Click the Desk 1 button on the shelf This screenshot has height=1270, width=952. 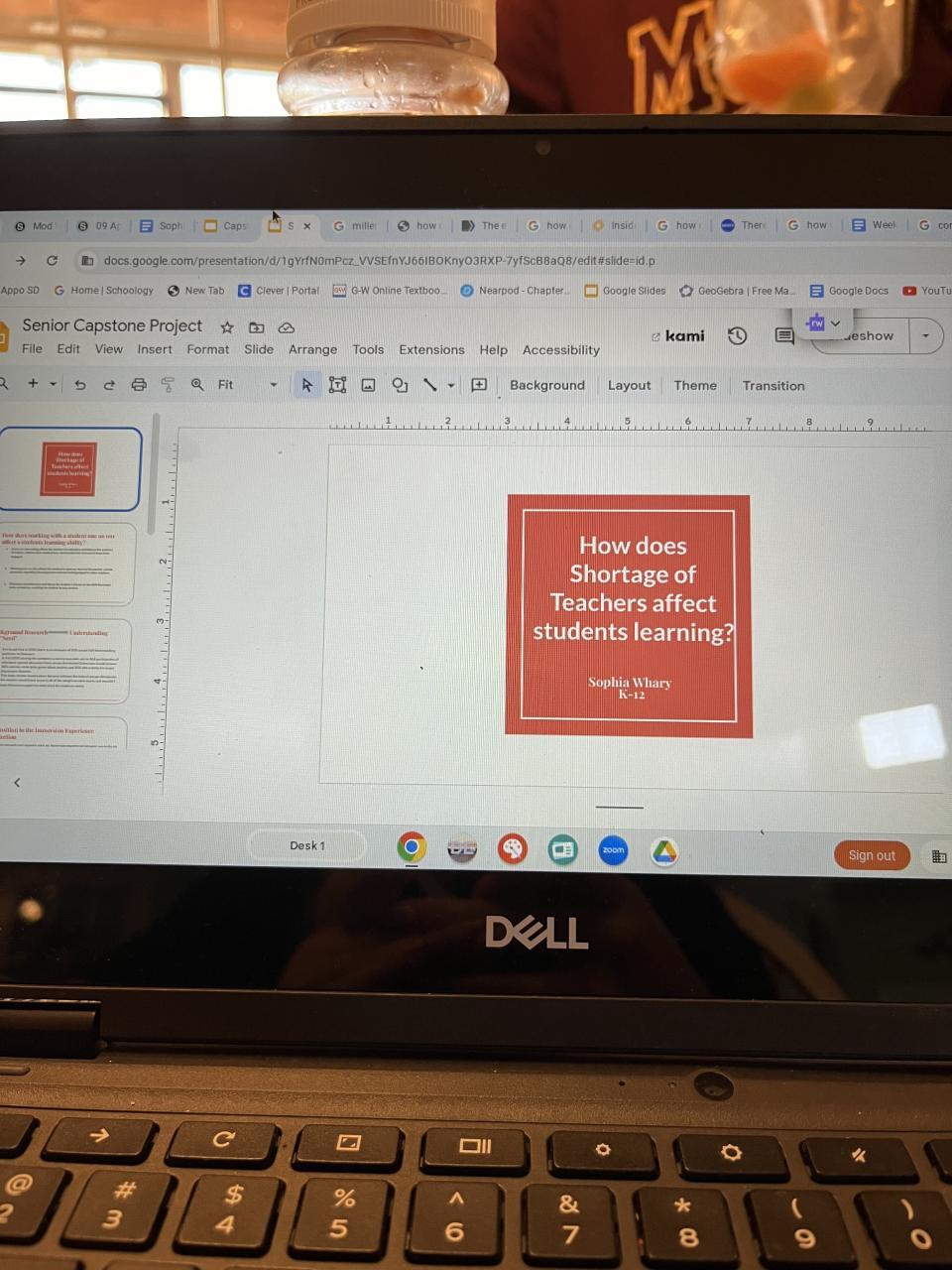point(307,845)
